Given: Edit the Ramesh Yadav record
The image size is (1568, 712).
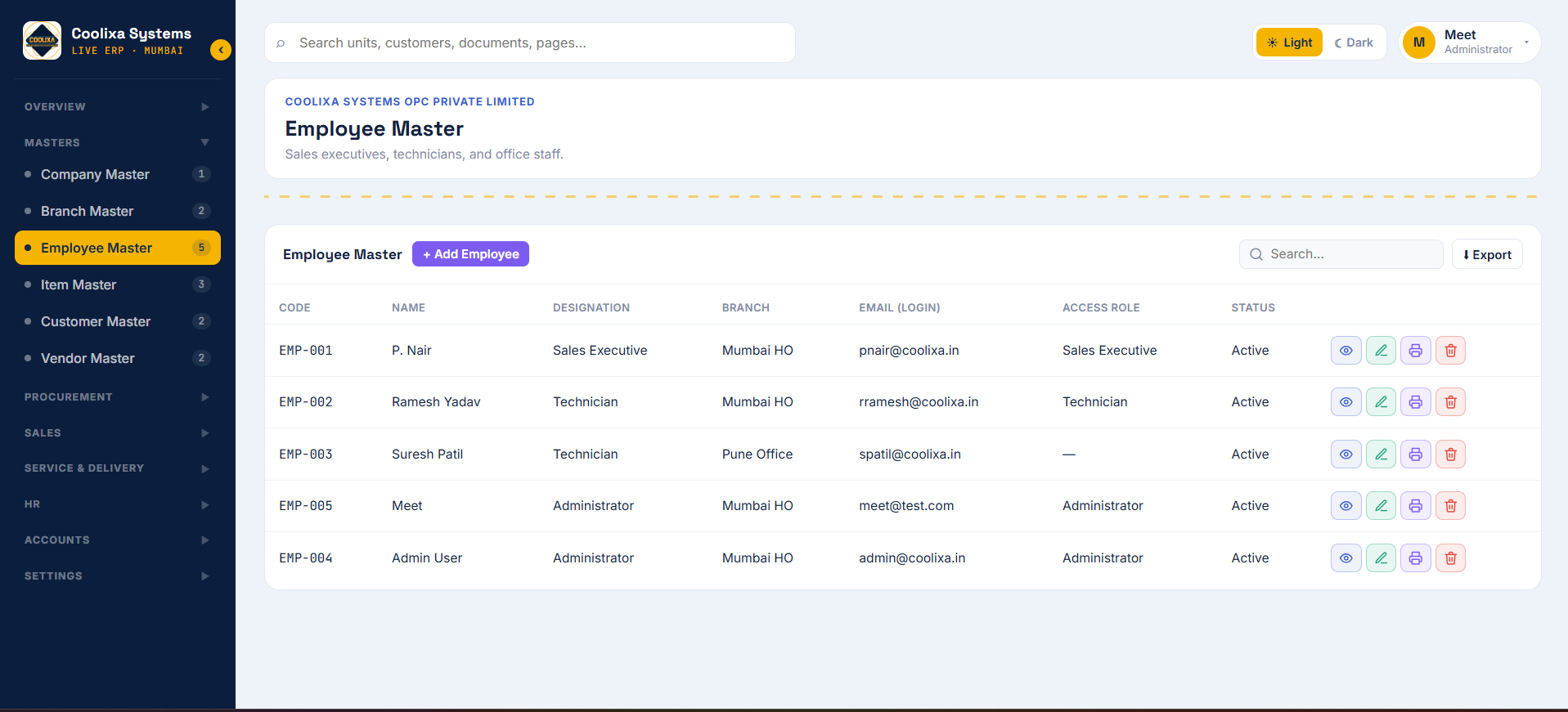Looking at the screenshot, I should click(x=1381, y=402).
